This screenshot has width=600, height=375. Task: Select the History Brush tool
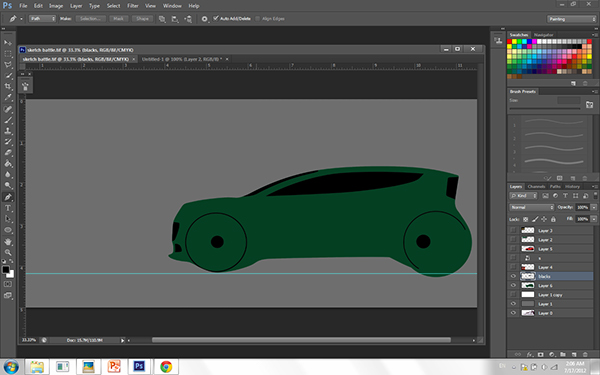tap(8, 142)
